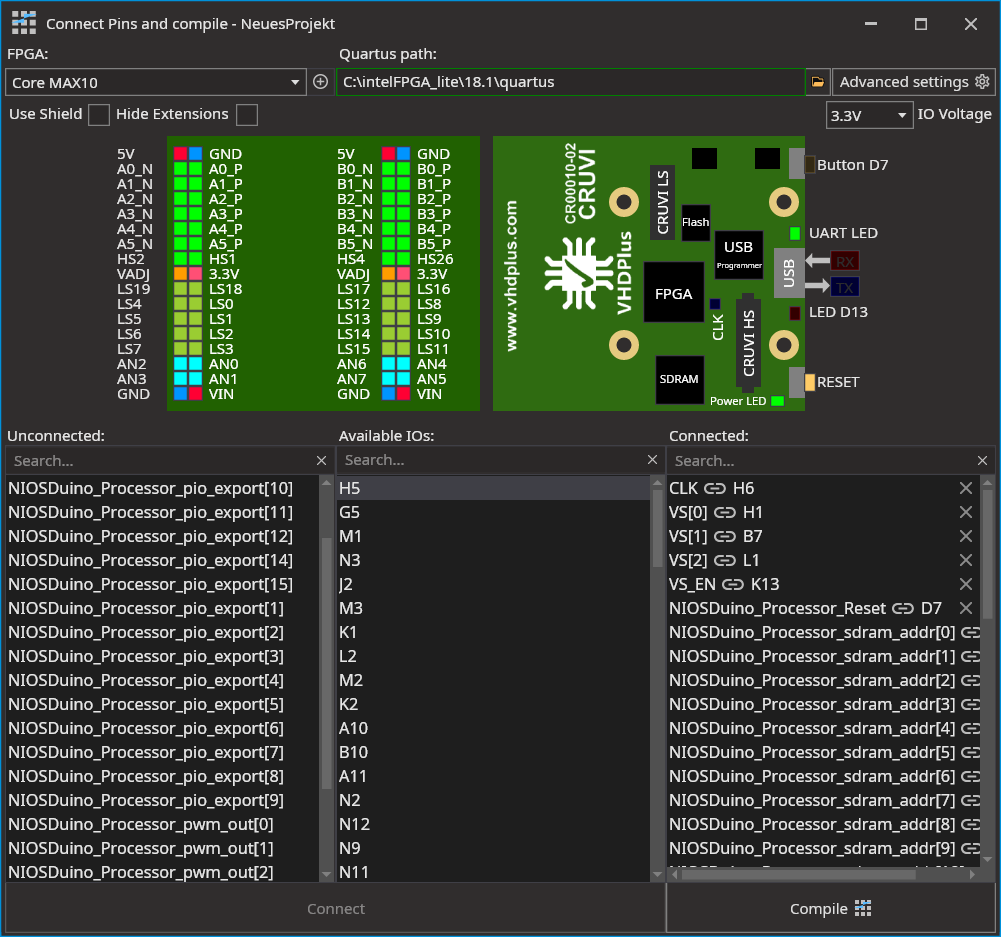Click the FPGA chip on board image

(674, 294)
